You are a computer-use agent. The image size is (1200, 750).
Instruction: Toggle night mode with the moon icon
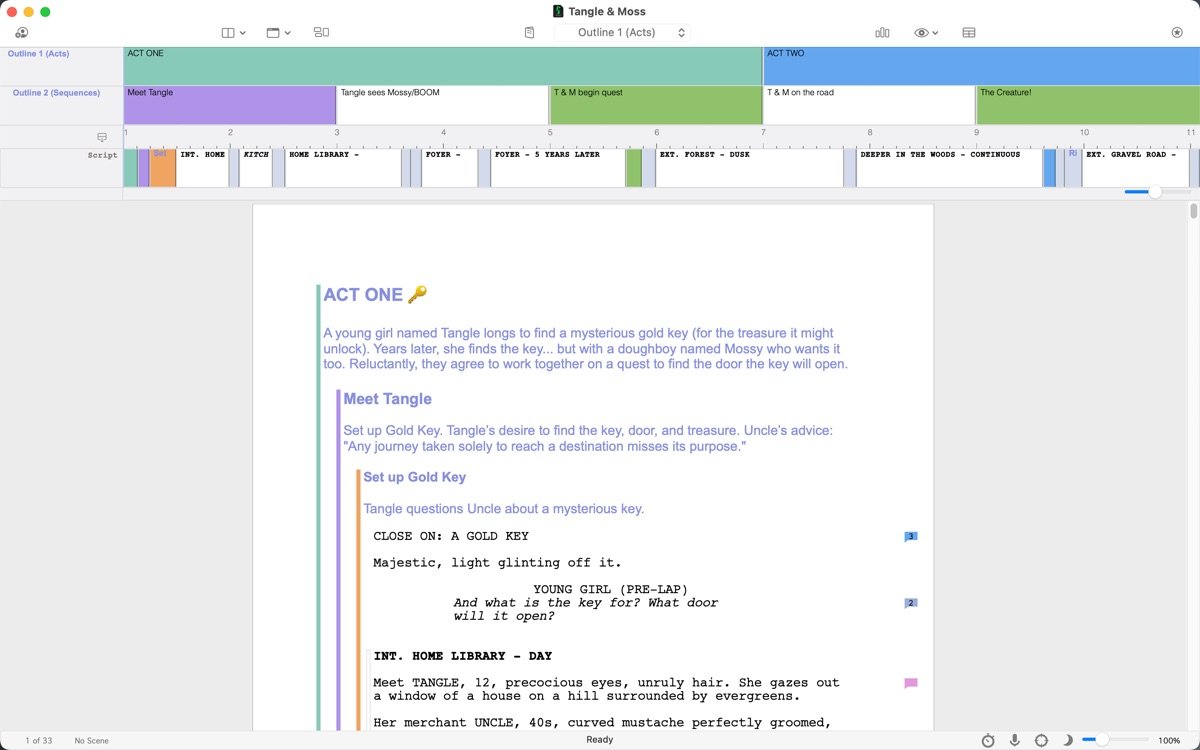coord(1067,740)
